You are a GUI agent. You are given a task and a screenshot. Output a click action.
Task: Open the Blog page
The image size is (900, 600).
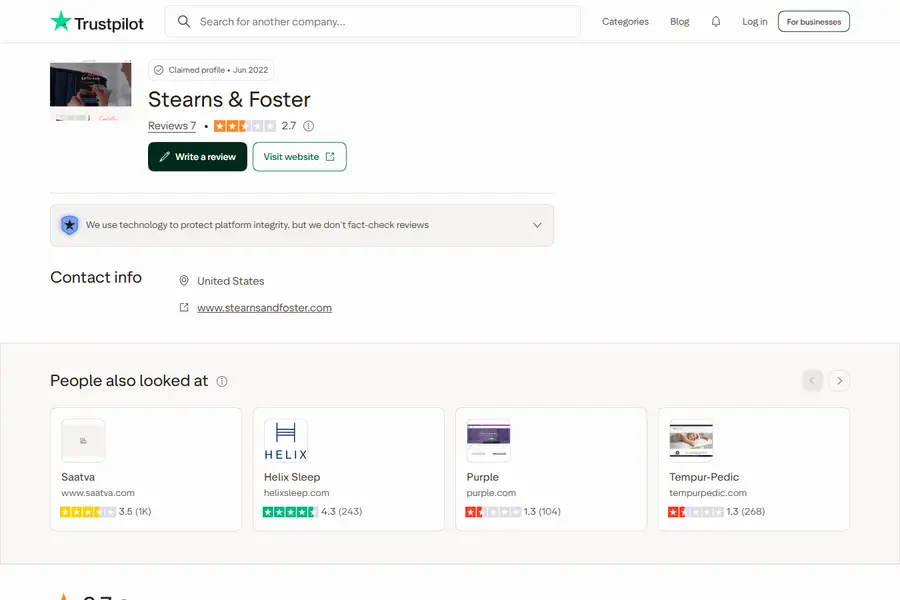[680, 22]
